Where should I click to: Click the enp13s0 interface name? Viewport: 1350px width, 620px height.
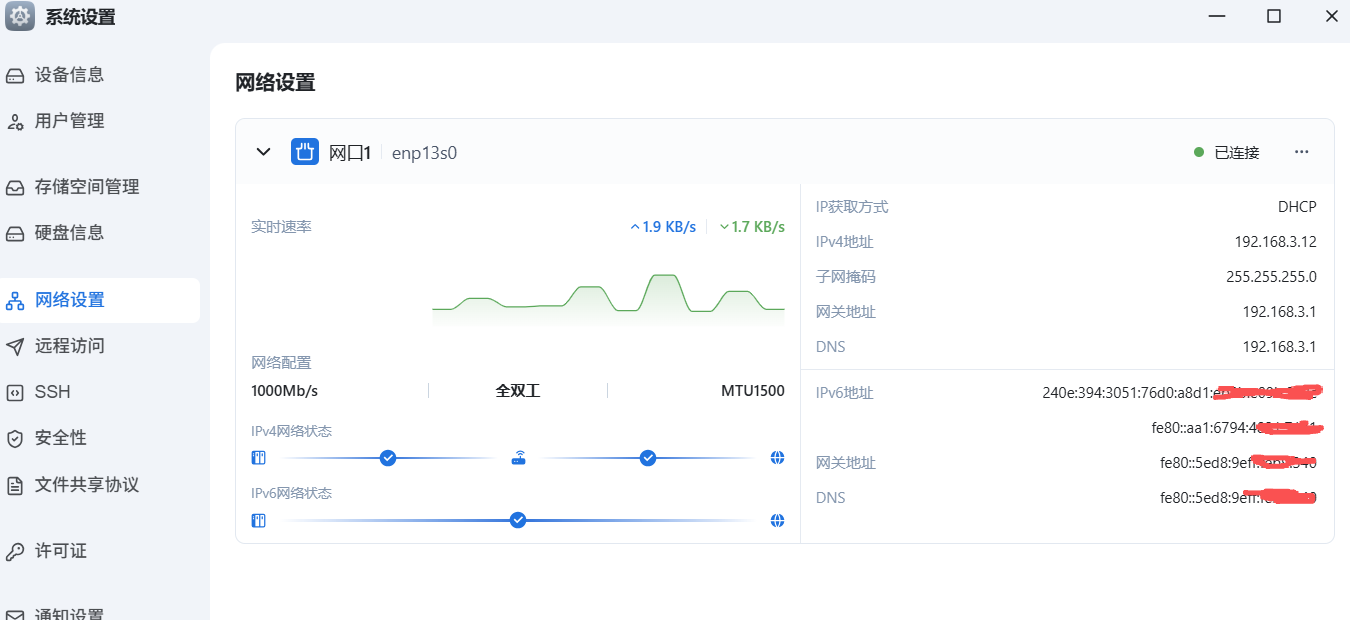[424, 153]
